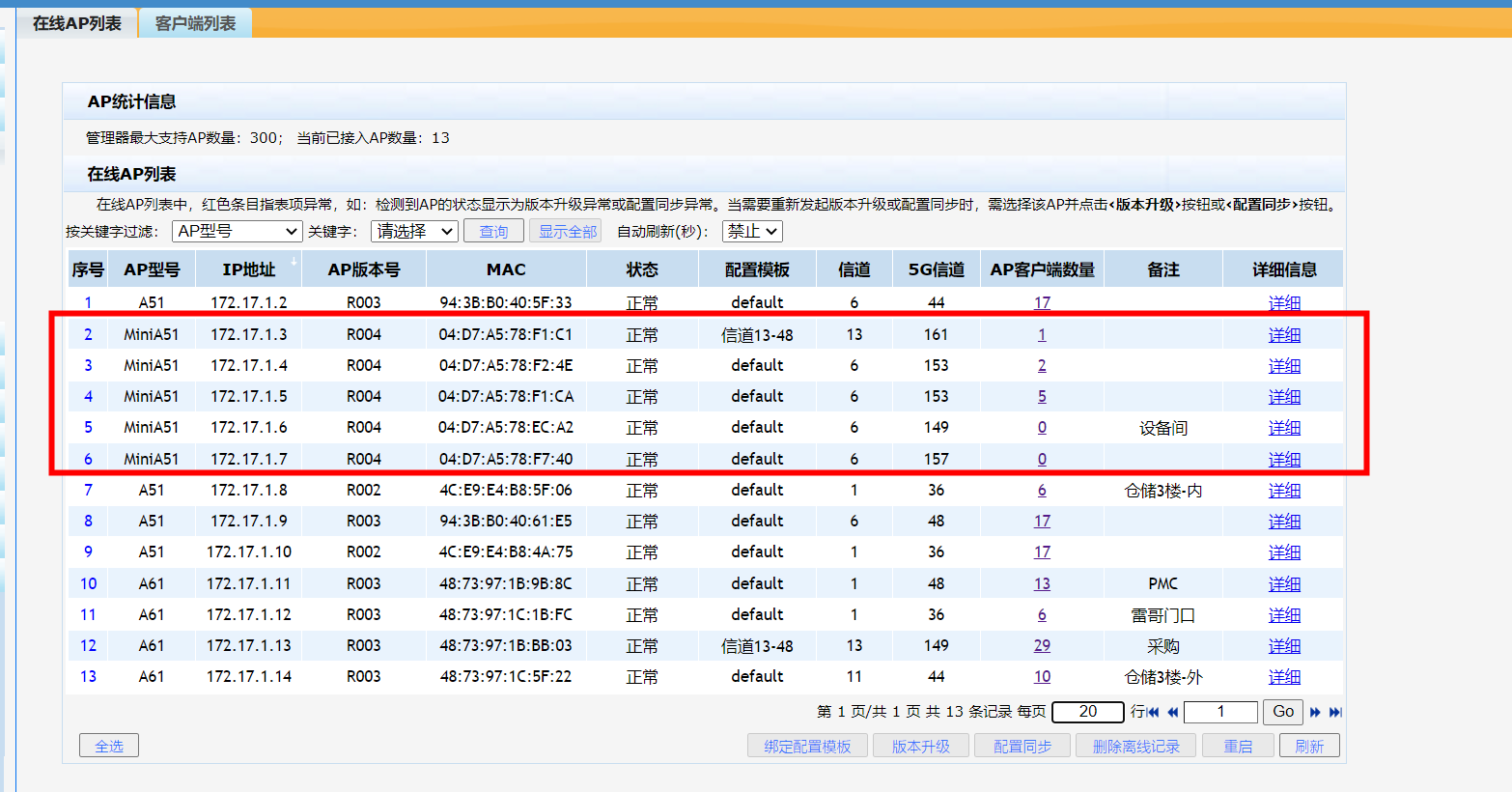Open client count 29 link for 采购 AP
Viewport: 1512px width, 792px height.
point(1042,646)
